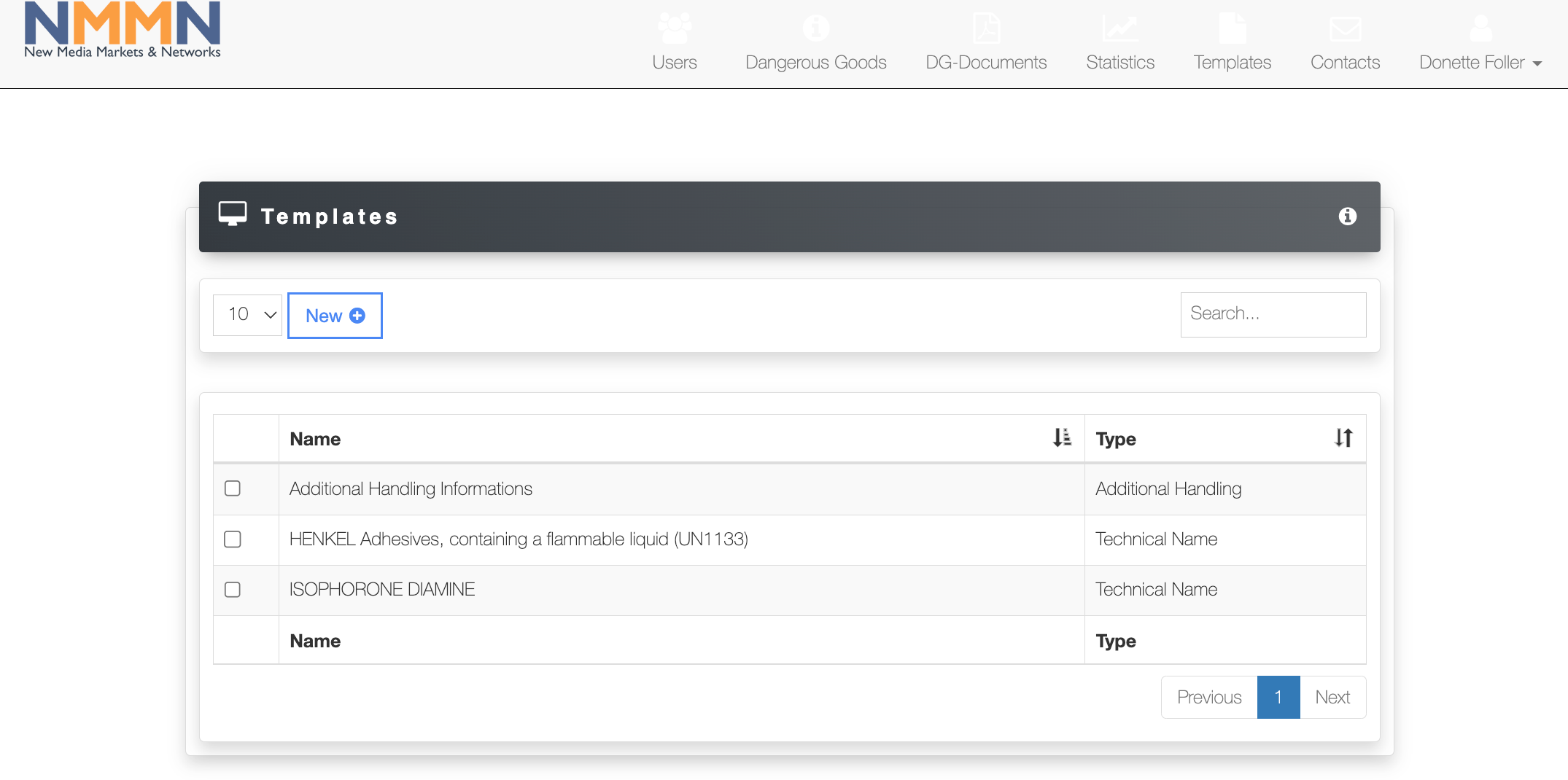This screenshot has width=1568, height=780.
Task: Click the Statistics chart icon
Action: click(1120, 28)
